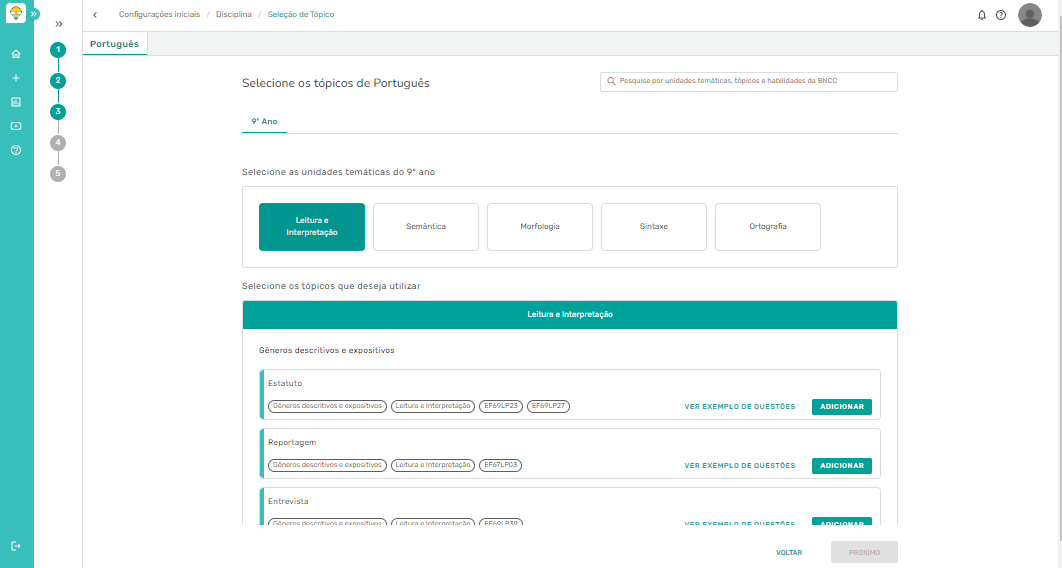Viewport: 1062px width, 568px height.
Task: Open the notifications bell
Action: click(981, 15)
